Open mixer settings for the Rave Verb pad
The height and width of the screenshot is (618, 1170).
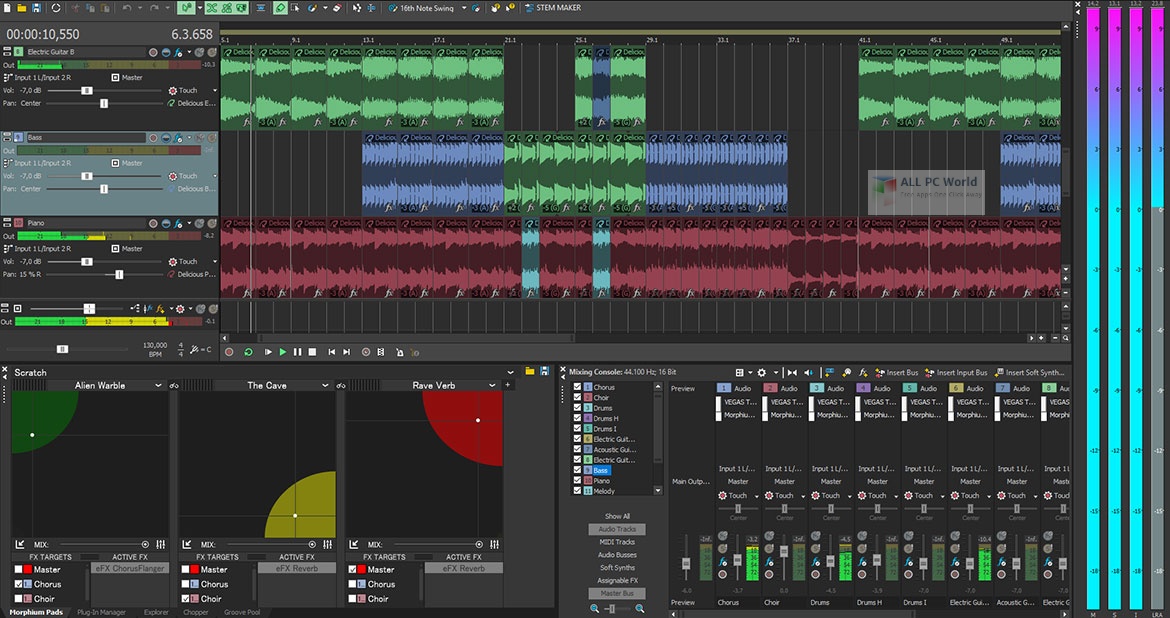point(495,545)
